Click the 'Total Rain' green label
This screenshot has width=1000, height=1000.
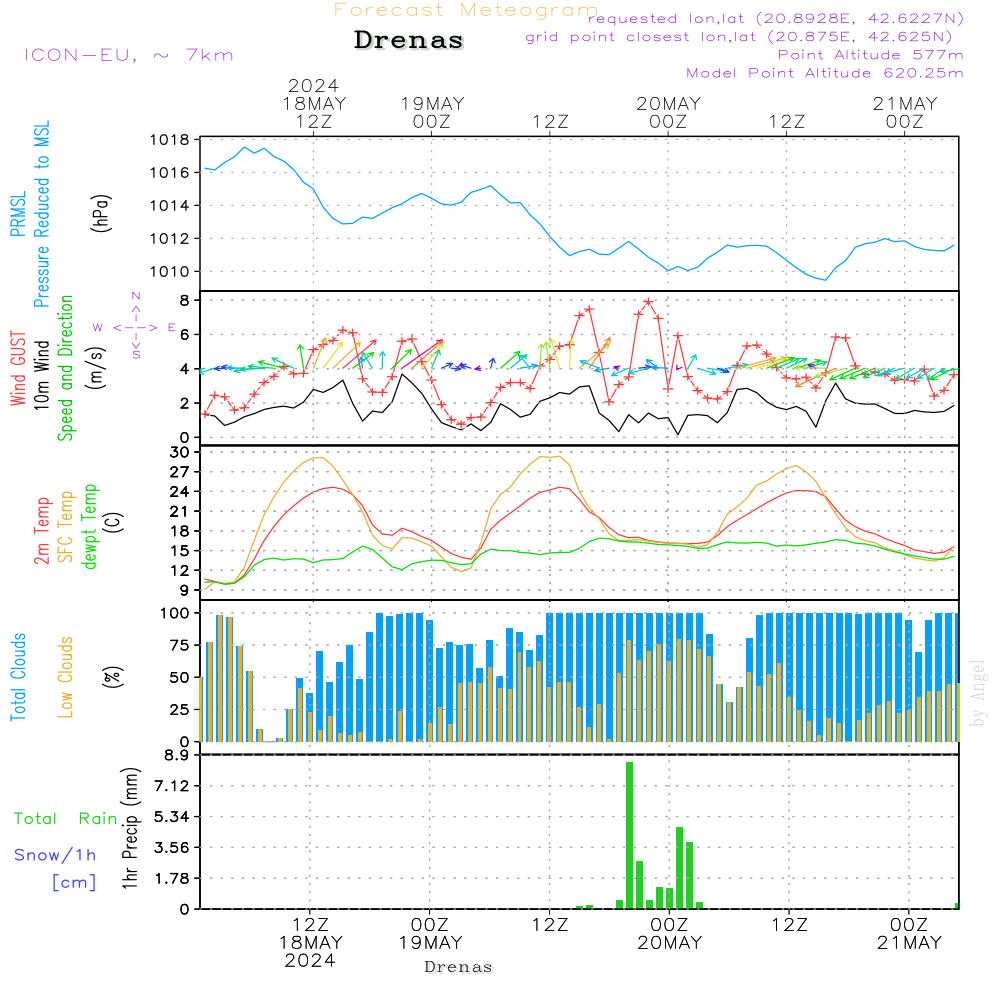coord(66,818)
